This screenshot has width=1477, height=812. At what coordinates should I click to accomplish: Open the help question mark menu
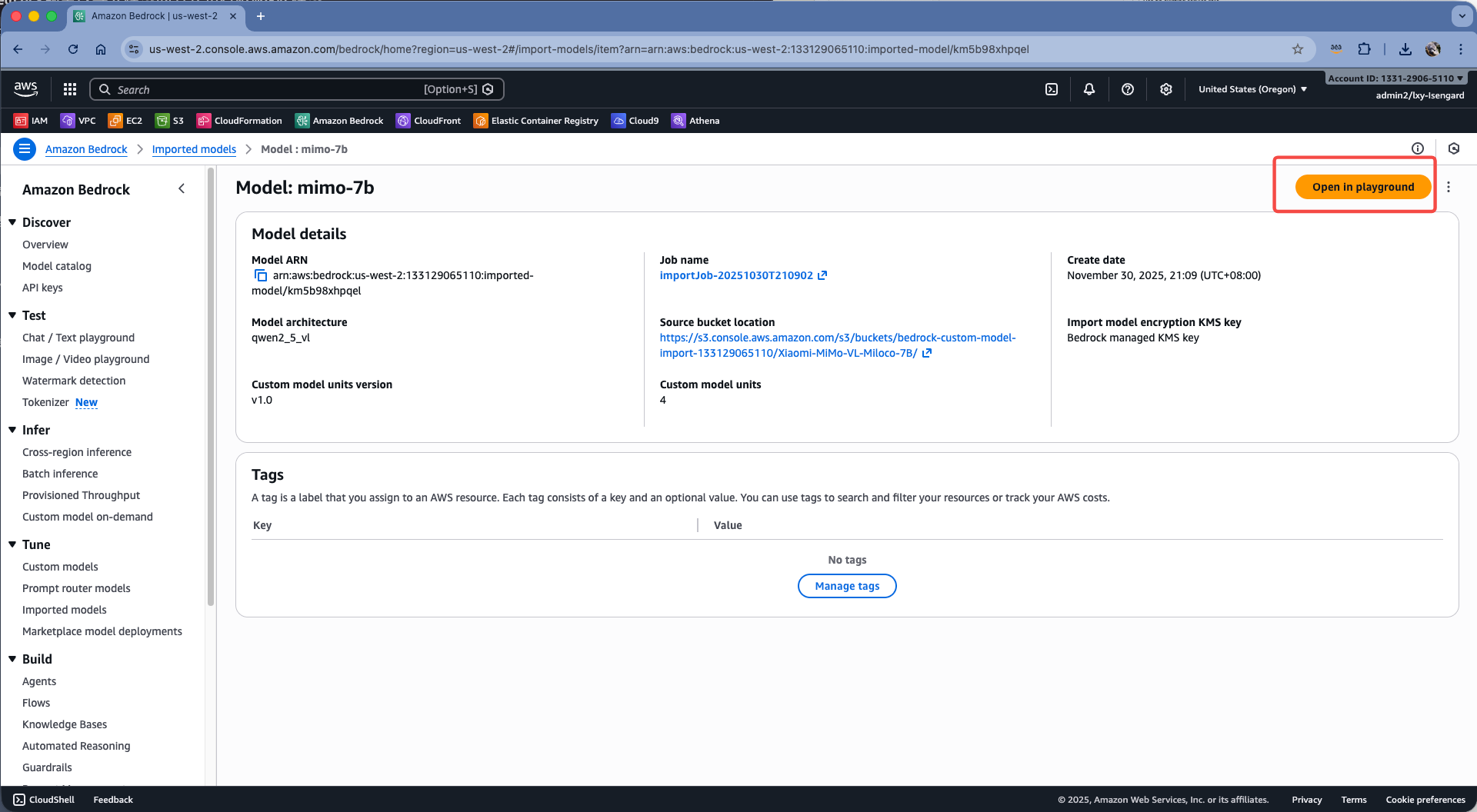1128,89
